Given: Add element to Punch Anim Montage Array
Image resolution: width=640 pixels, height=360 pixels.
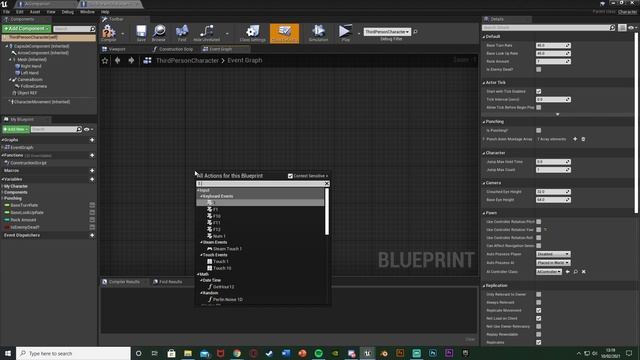Looking at the screenshot, I should 575,139.
